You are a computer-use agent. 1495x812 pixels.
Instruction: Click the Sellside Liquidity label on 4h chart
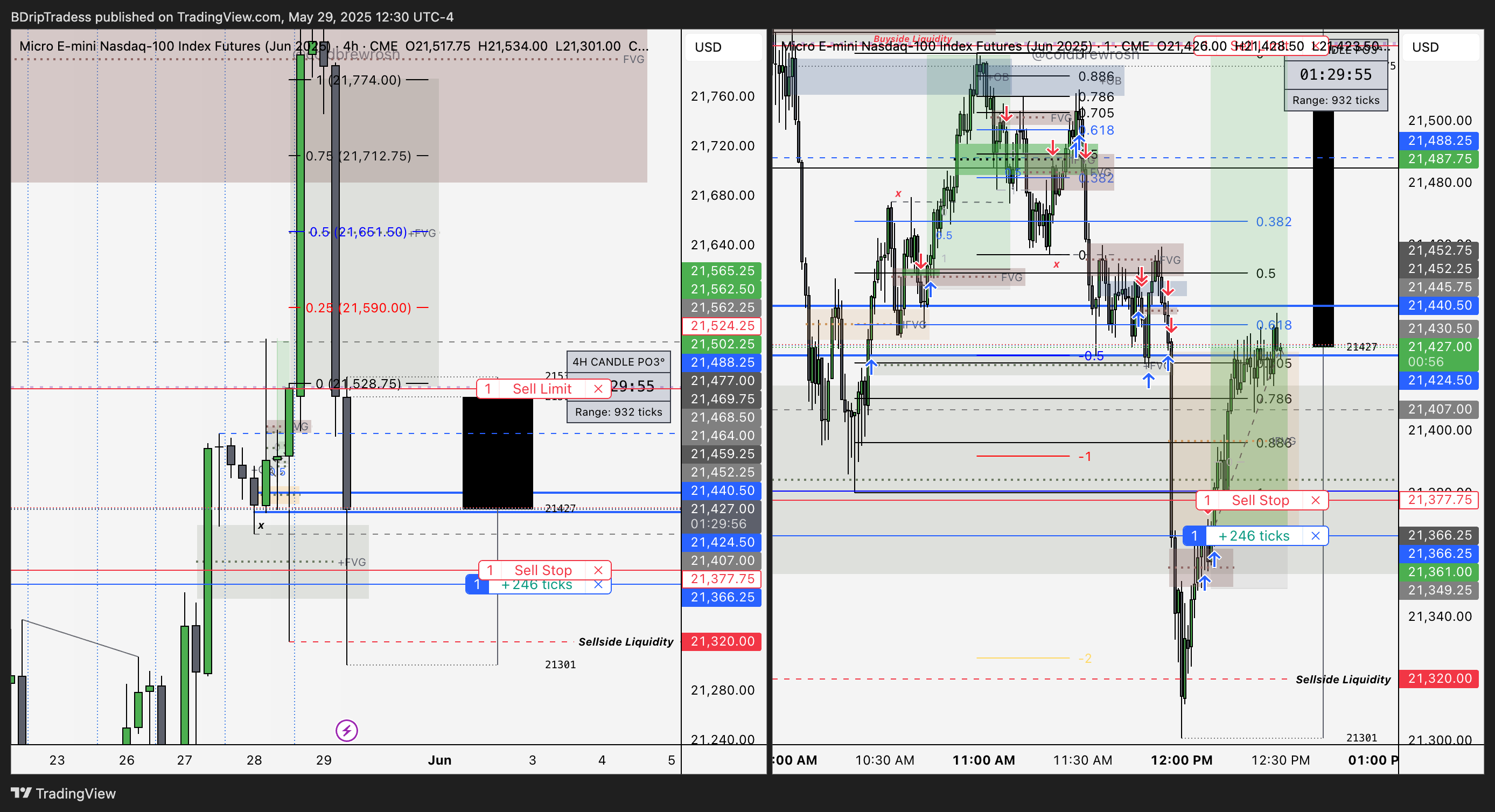point(626,641)
